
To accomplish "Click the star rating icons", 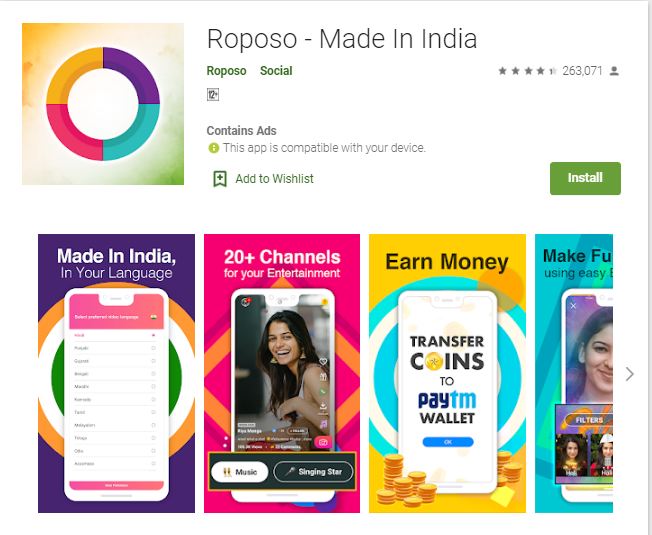I will coord(528,71).
